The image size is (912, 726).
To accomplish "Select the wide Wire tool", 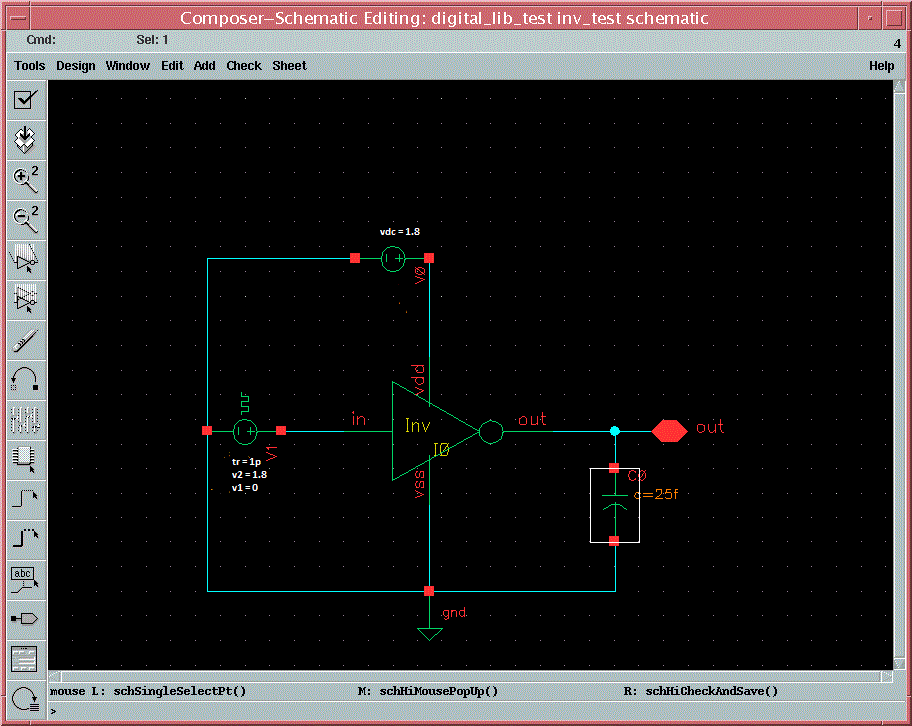I will (26, 538).
